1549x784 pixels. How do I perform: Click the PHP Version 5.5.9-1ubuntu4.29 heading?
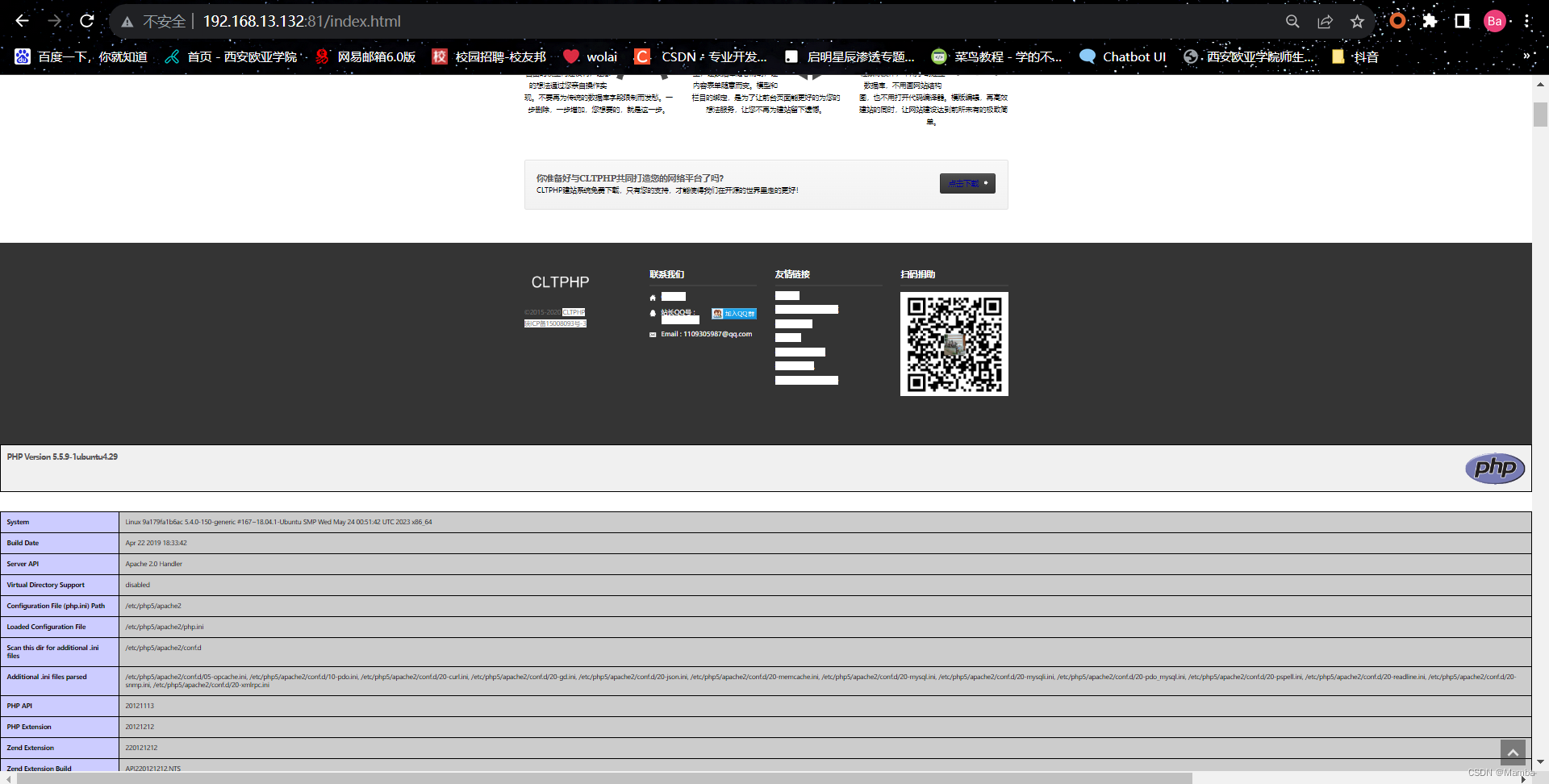[62, 457]
